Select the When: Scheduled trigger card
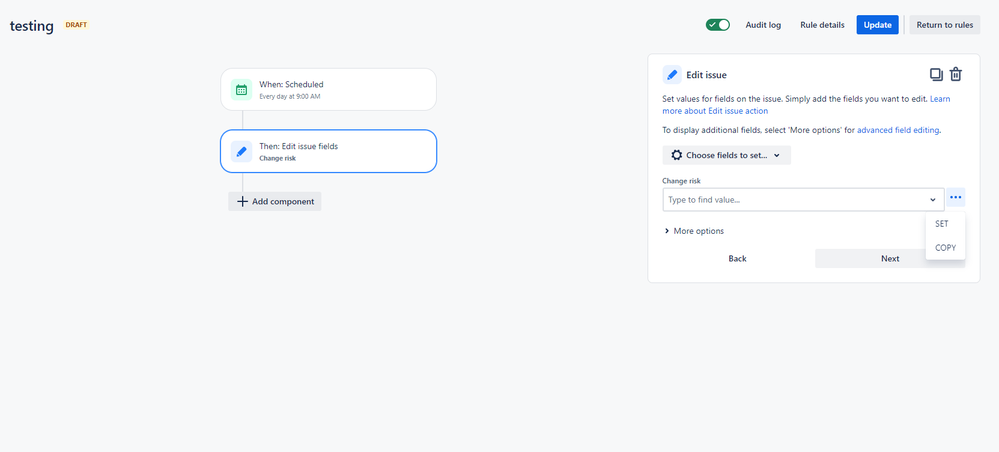Screen dimensions: 999x452 pyautogui.click(x=328, y=89)
